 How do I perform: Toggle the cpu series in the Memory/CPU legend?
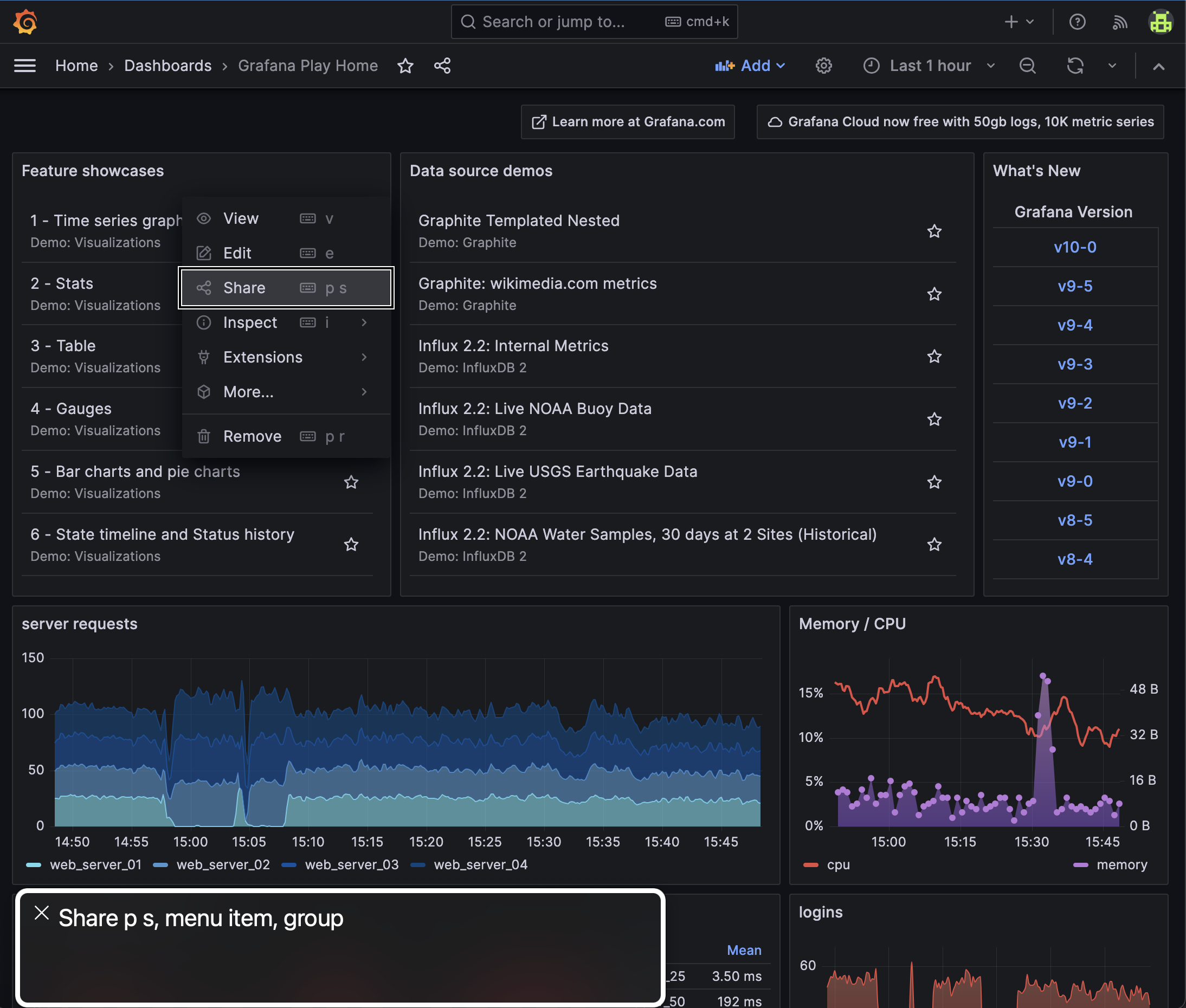[x=838, y=864]
